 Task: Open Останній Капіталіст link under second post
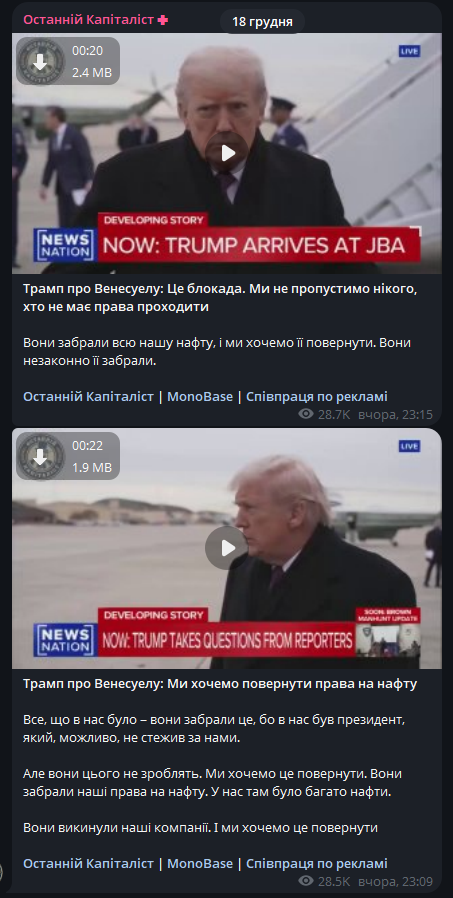[x=88, y=863]
